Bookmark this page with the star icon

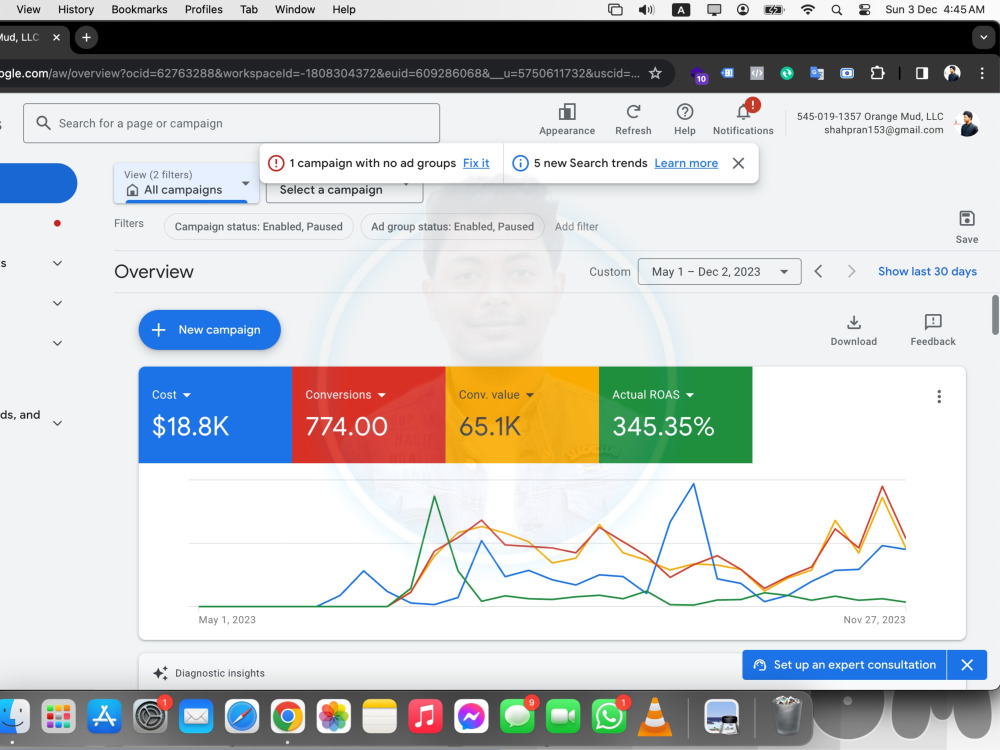click(x=655, y=73)
